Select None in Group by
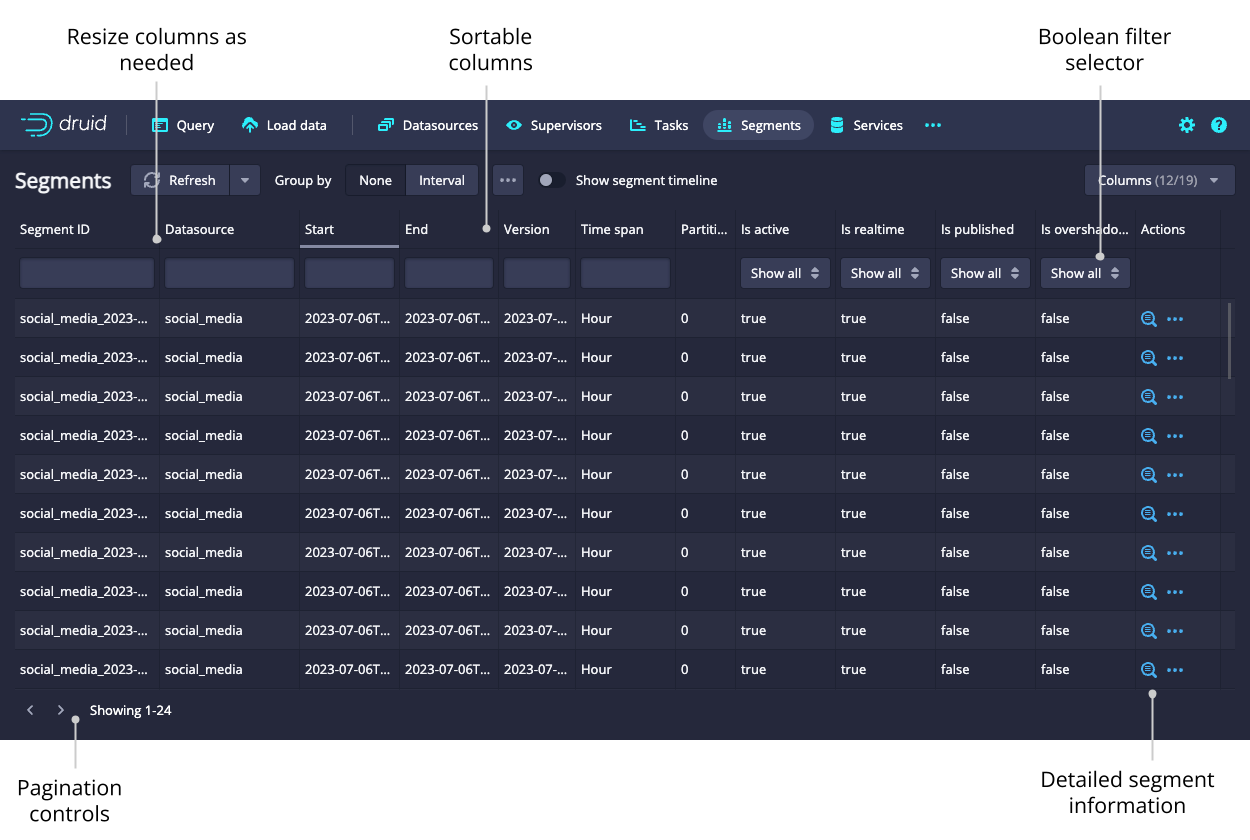The image size is (1250, 840). (x=375, y=180)
